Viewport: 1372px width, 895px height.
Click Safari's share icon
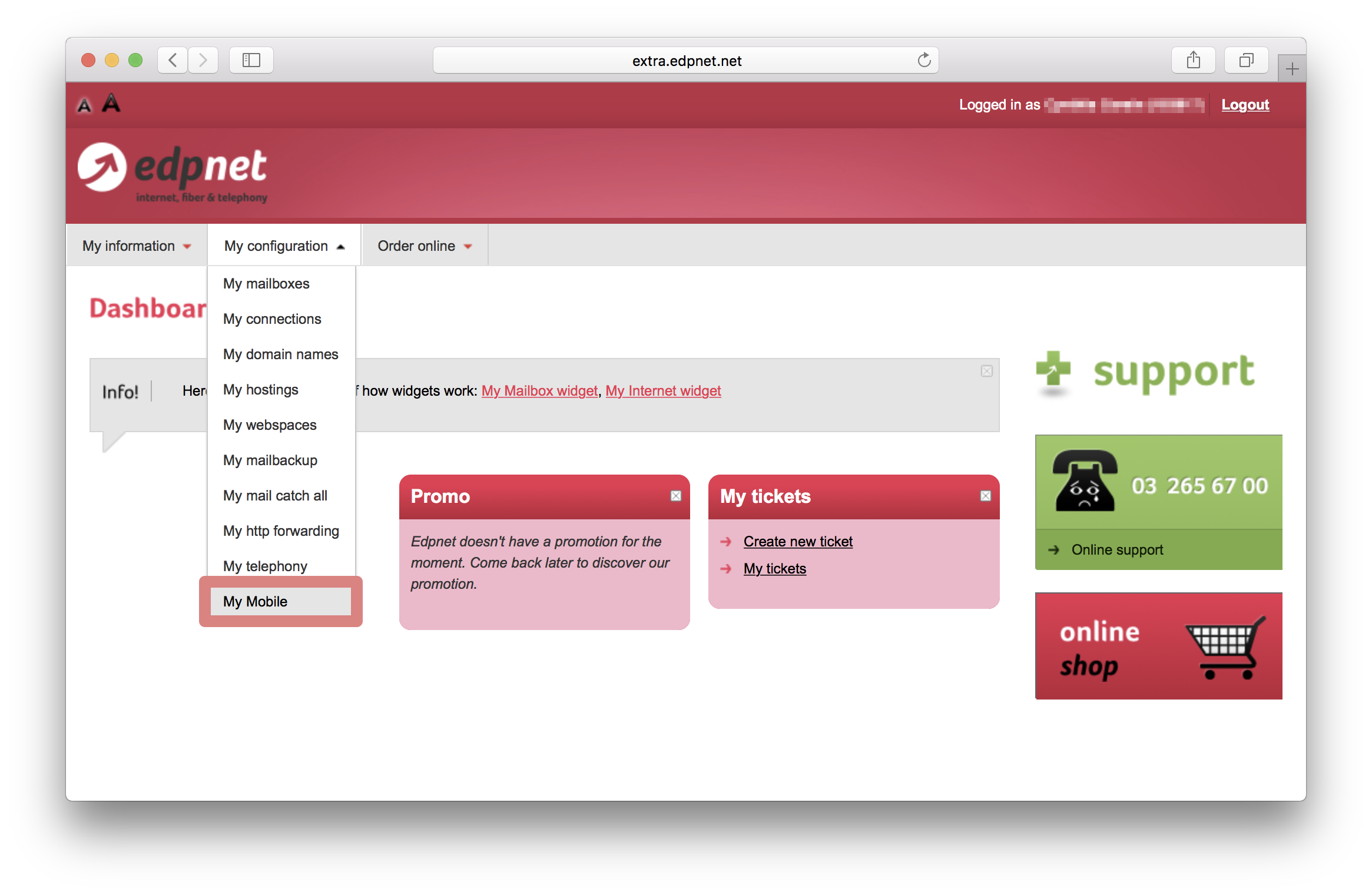1193,60
